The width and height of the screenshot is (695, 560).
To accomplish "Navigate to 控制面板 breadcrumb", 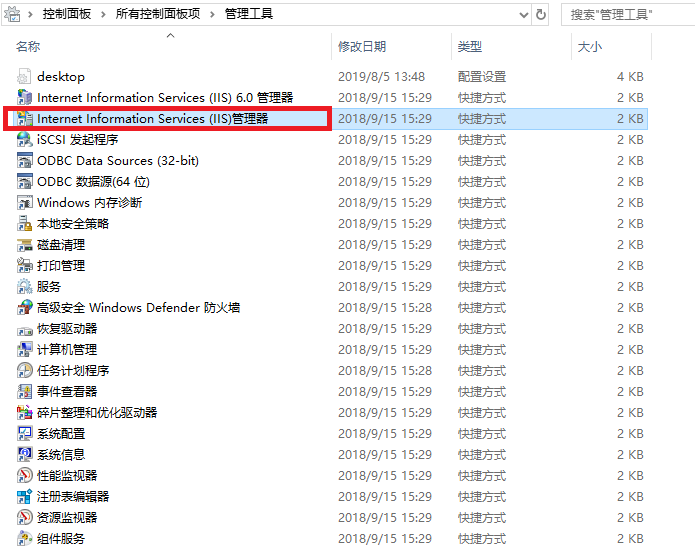I will tap(67, 14).
